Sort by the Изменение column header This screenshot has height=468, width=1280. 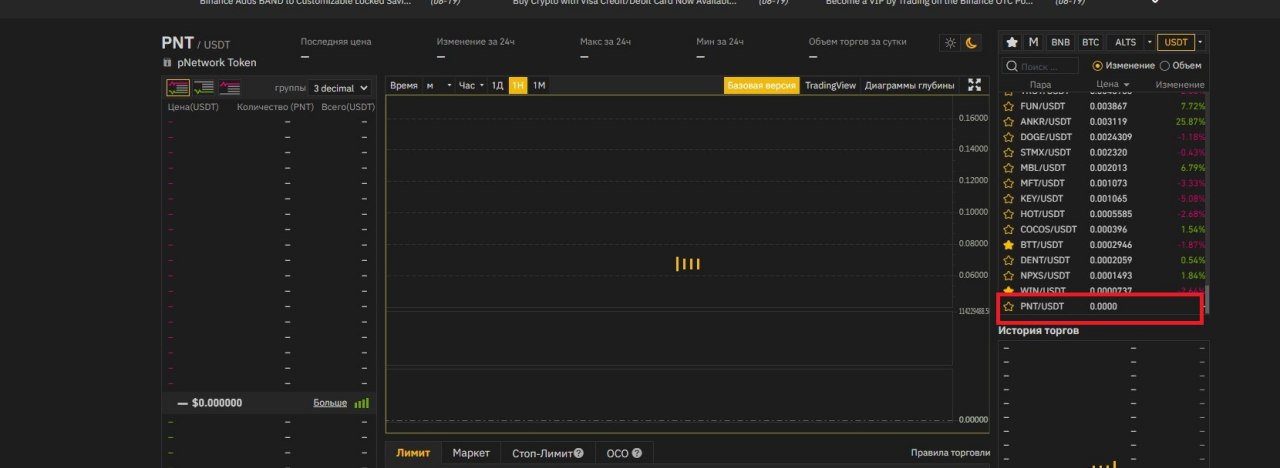(x=1180, y=85)
